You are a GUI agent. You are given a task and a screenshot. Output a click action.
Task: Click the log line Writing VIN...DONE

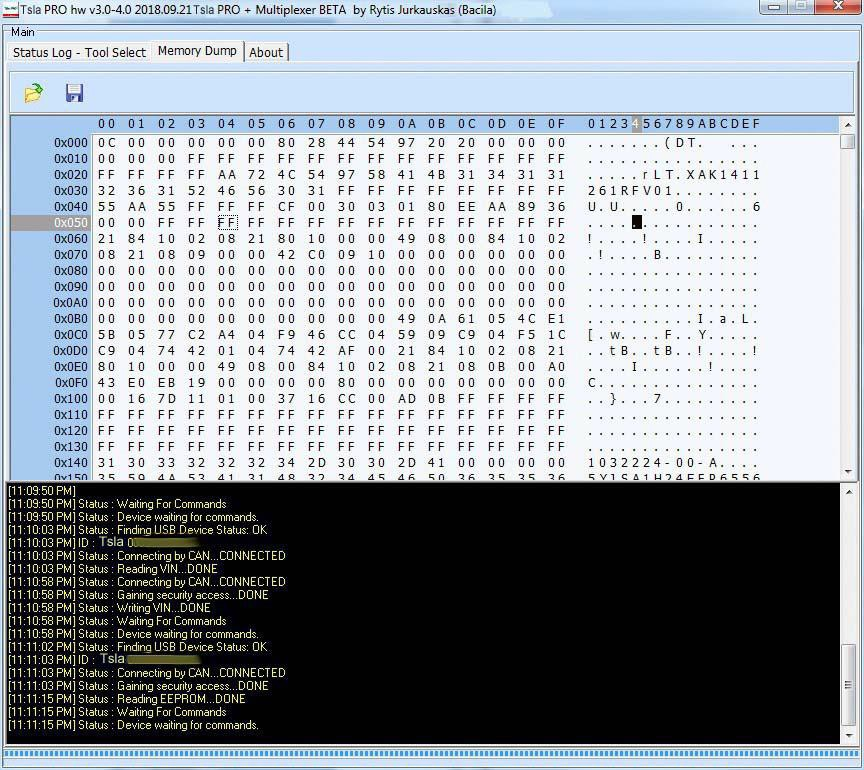(109, 608)
